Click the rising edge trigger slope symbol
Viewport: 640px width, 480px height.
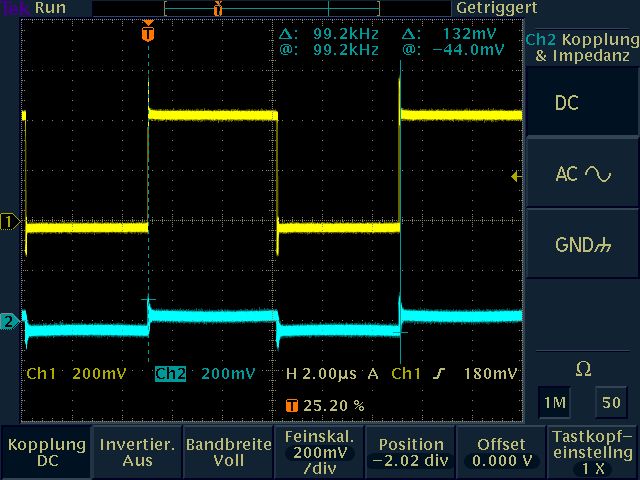coord(439,374)
